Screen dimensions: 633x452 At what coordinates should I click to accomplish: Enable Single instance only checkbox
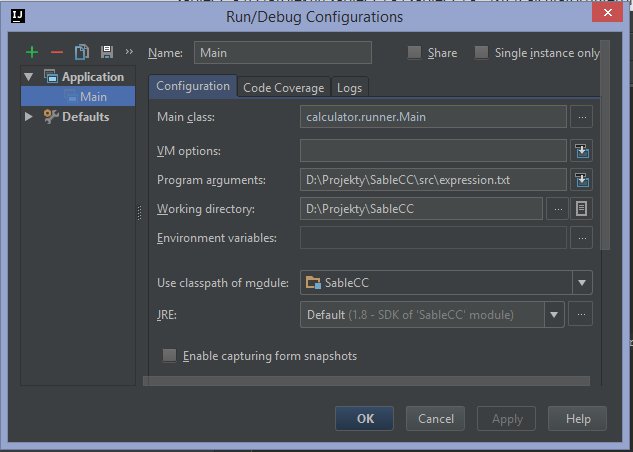tap(481, 52)
